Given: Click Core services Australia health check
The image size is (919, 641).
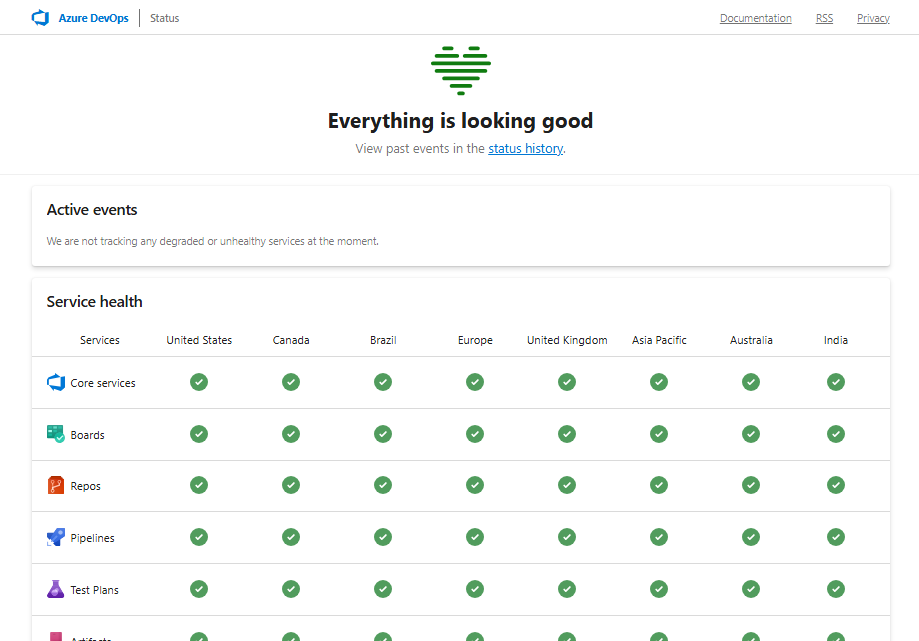Looking at the screenshot, I should pos(751,382).
